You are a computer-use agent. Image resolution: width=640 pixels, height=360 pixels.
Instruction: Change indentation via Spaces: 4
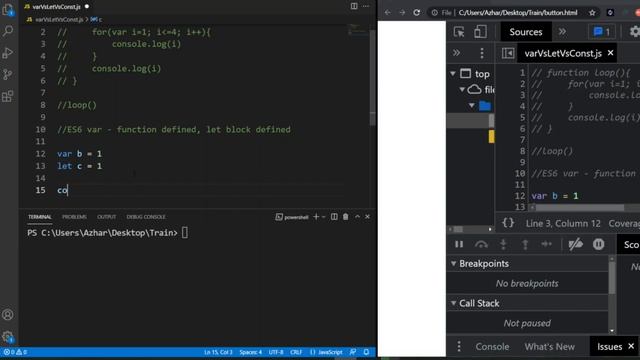coord(251,352)
